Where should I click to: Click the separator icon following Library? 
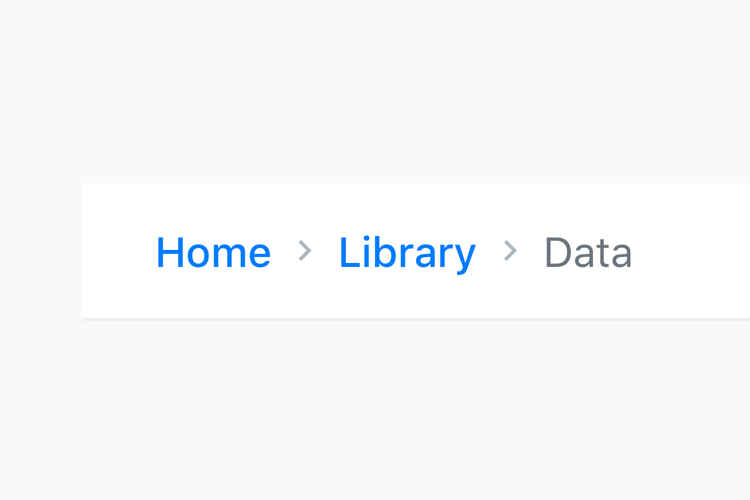click(510, 251)
